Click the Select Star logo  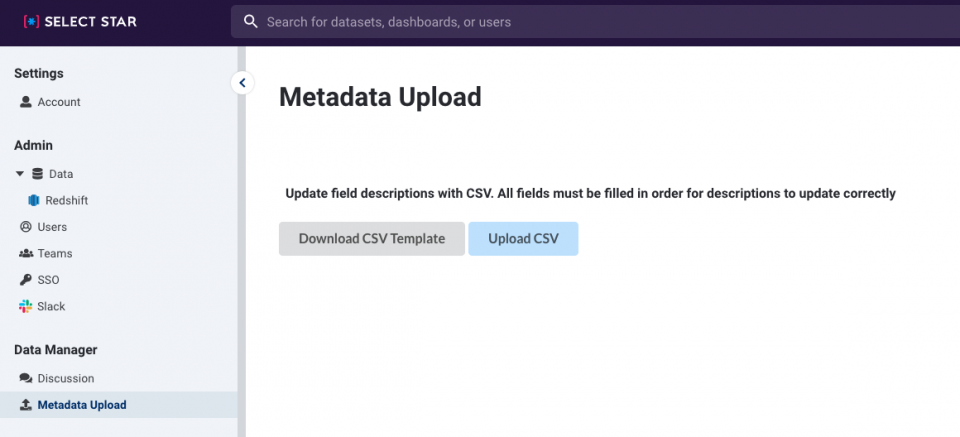(80, 22)
